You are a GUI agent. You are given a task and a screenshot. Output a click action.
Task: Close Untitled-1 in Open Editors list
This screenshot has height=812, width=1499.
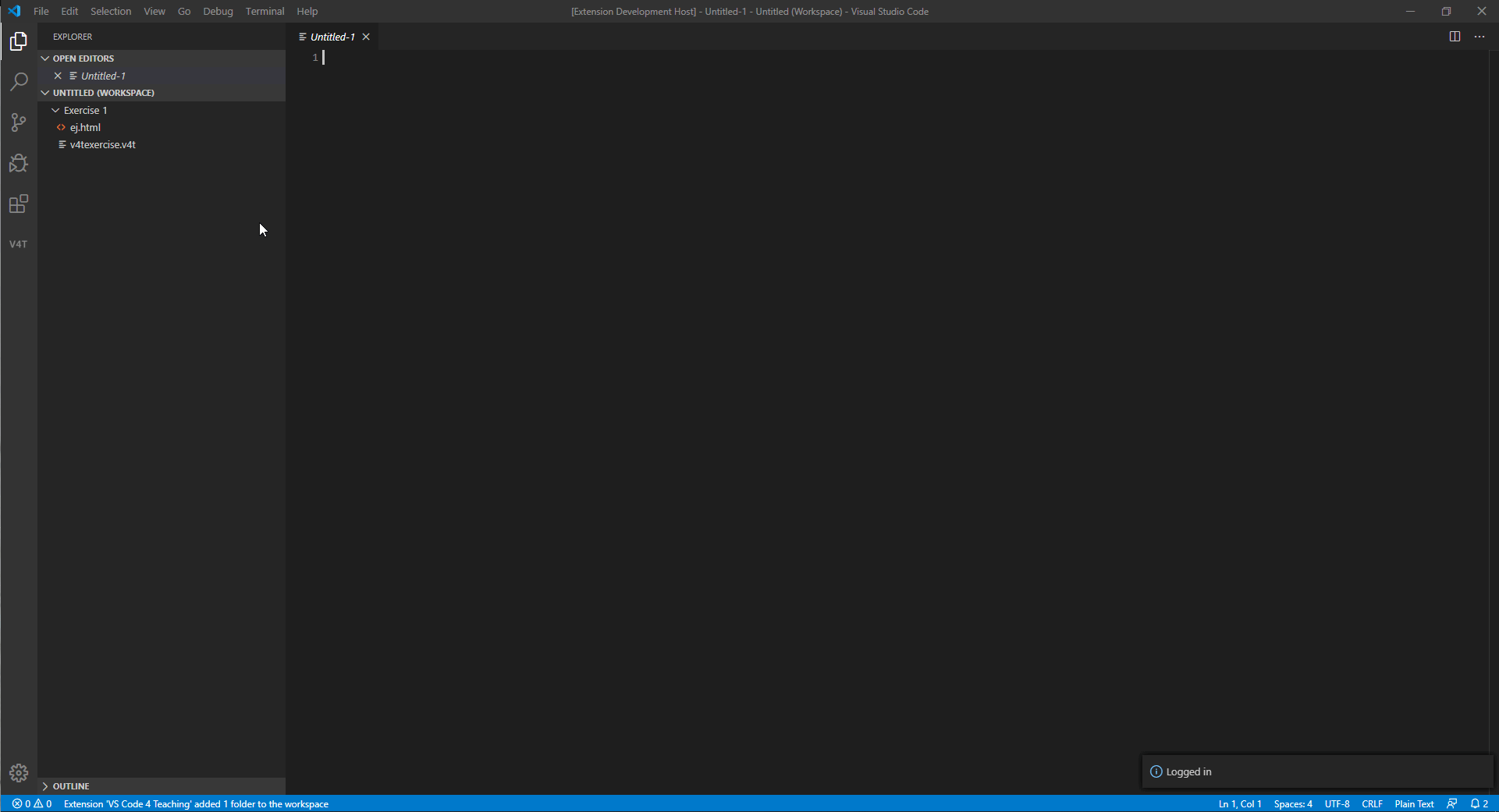click(58, 76)
